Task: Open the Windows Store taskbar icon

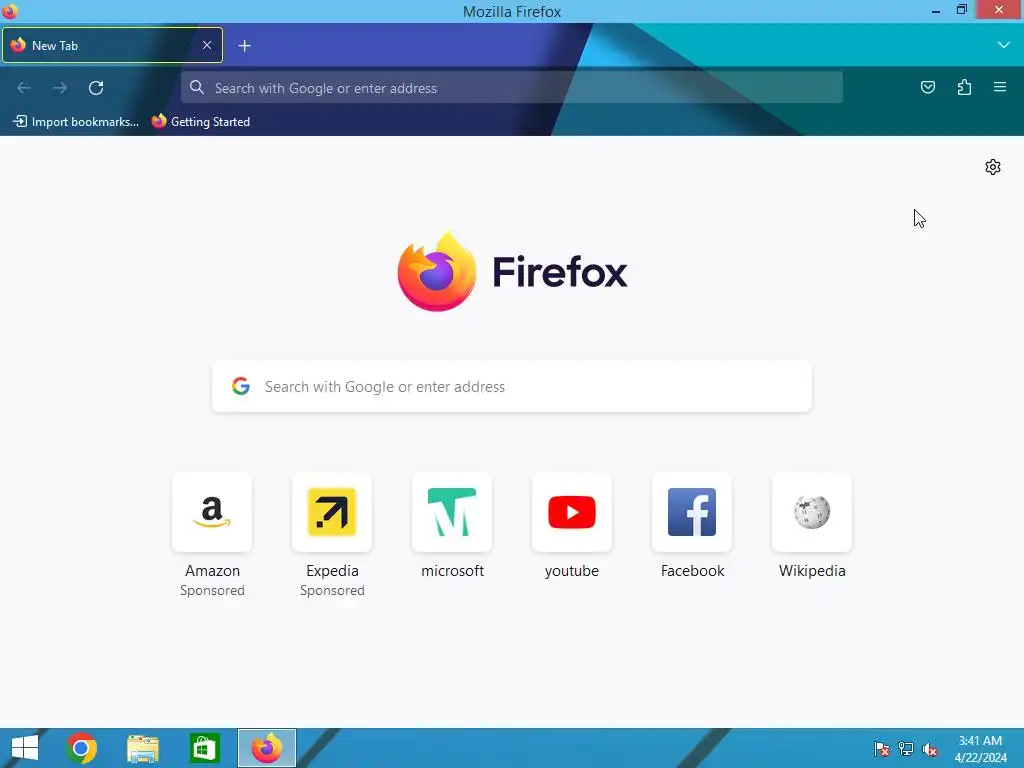Action: pyautogui.click(x=204, y=748)
